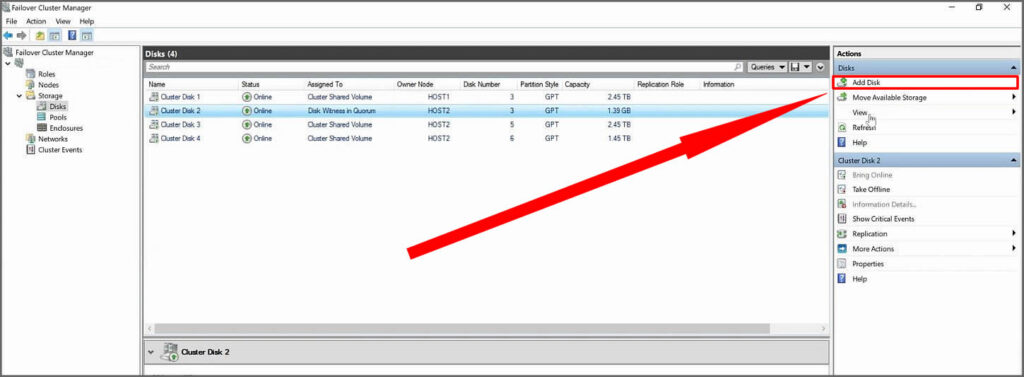The image size is (1024, 377).
Task: Select the Cluster Disk 3 row
Action: tap(487, 124)
